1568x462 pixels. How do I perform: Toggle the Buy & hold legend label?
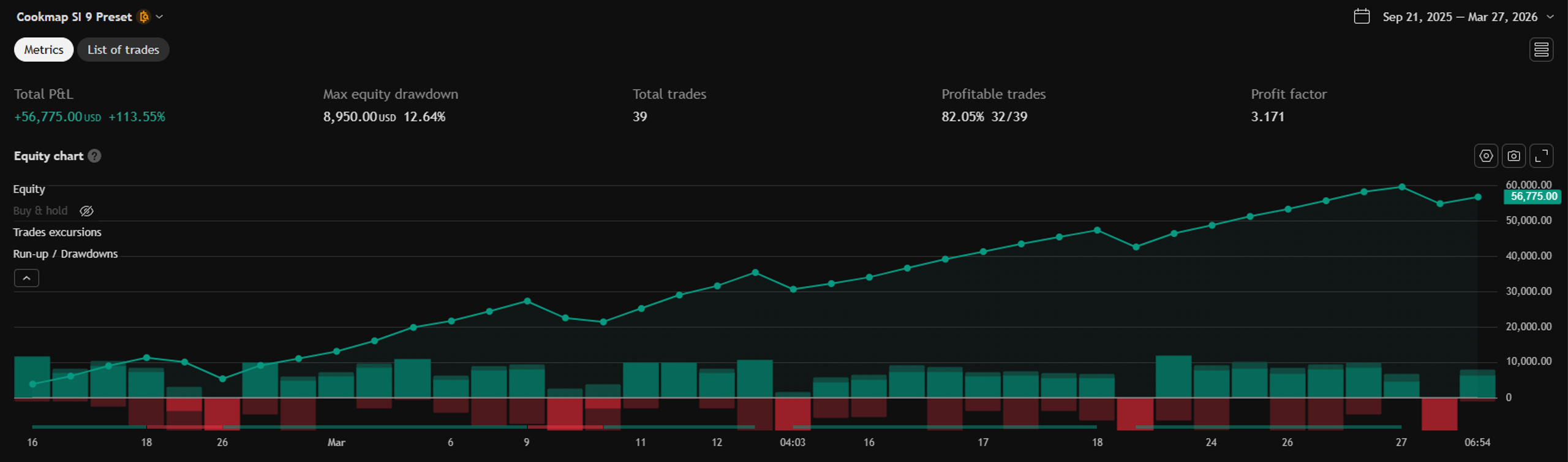40,210
